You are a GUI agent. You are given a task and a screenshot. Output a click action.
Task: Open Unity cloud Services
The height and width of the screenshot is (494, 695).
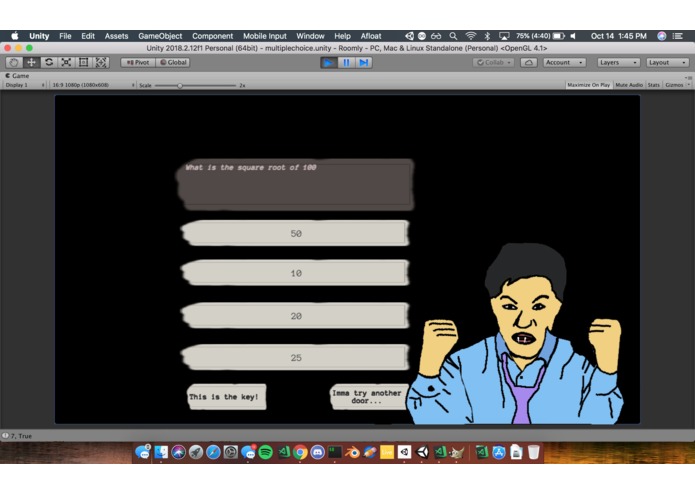coord(528,62)
